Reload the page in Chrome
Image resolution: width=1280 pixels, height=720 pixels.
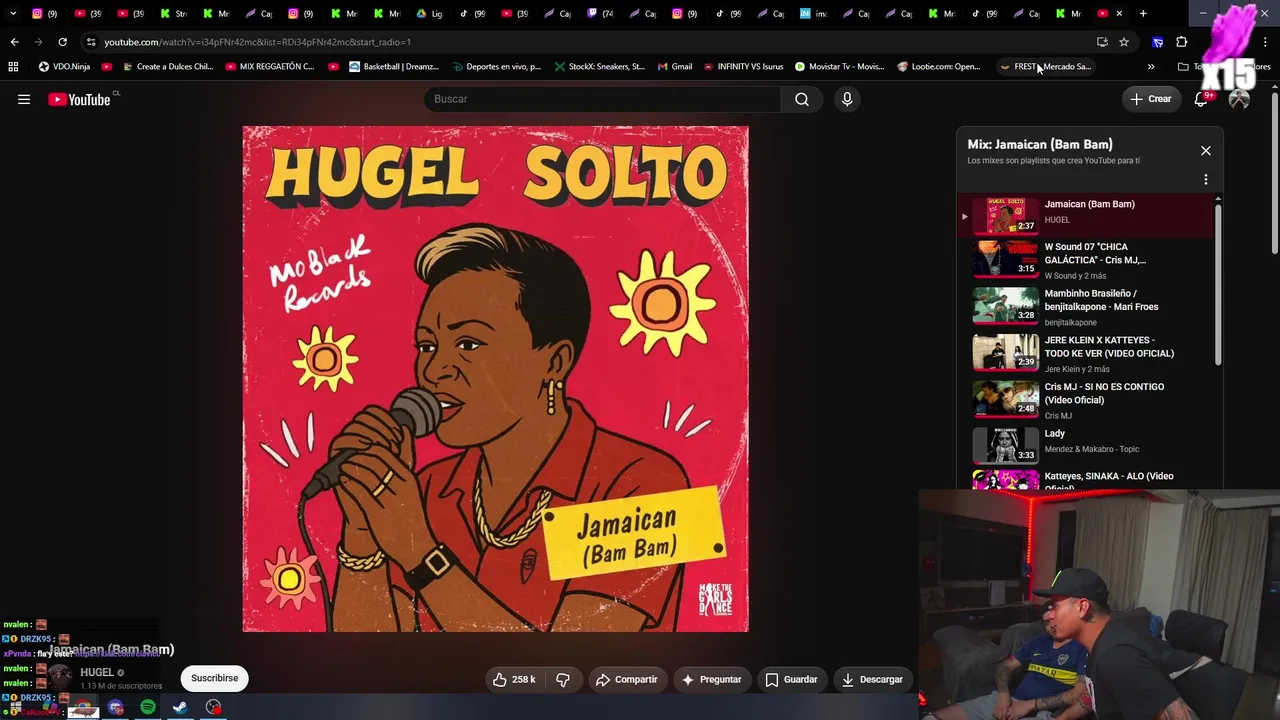pyautogui.click(x=62, y=42)
